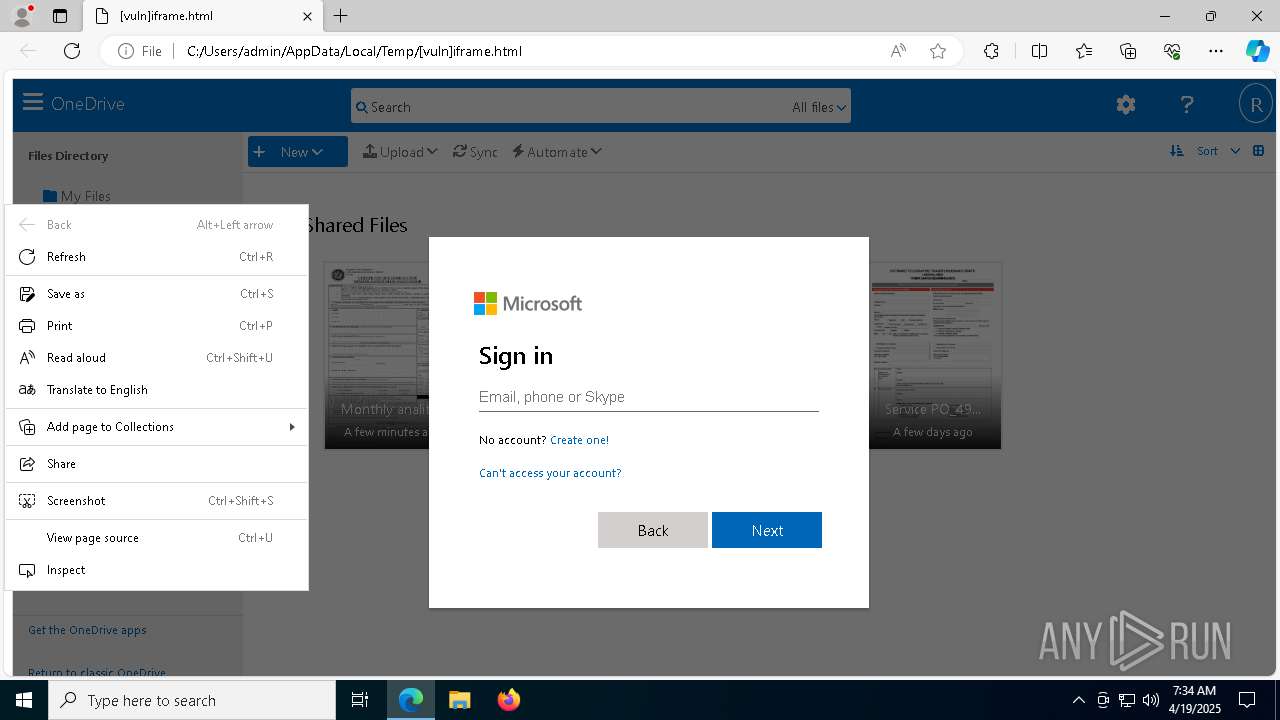
Task: Open the Sort dropdown chevron
Action: click(1235, 151)
